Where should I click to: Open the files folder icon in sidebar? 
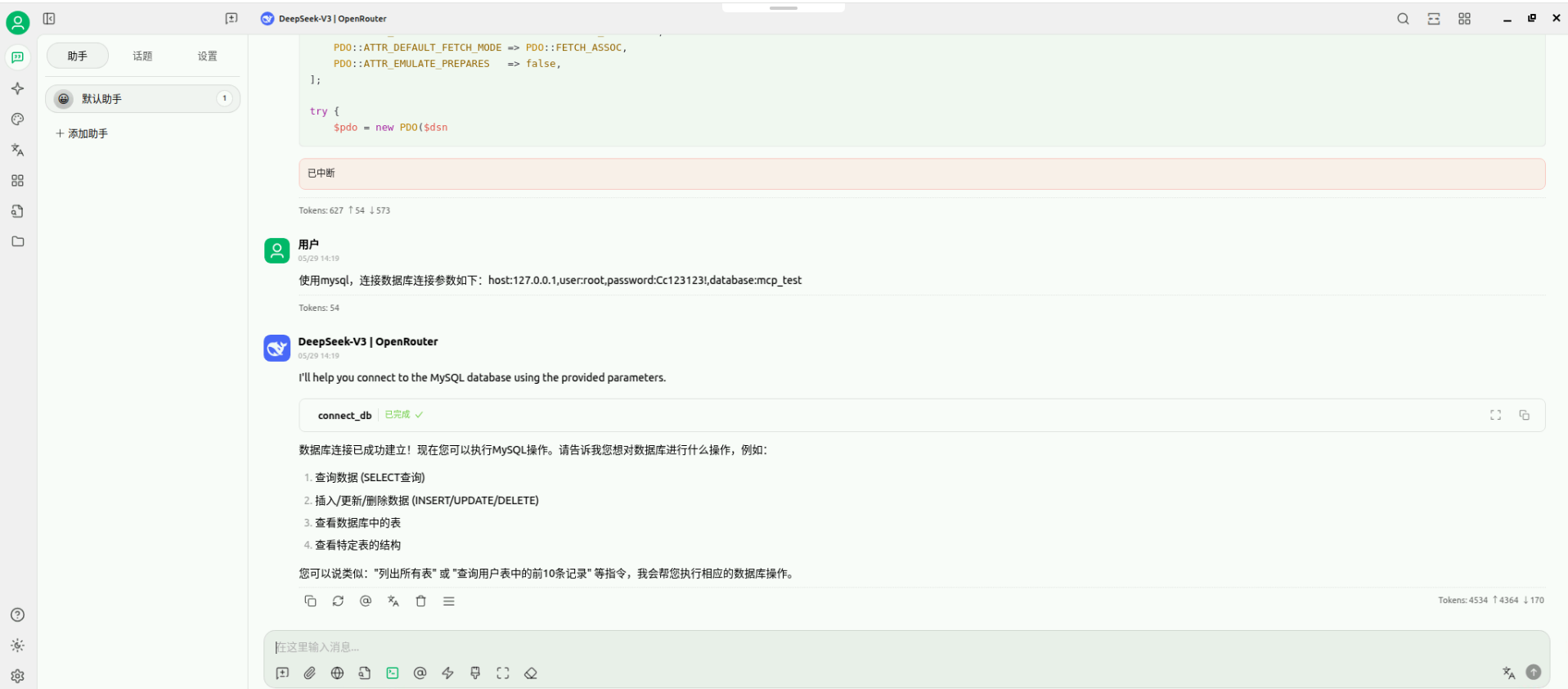[x=18, y=241]
